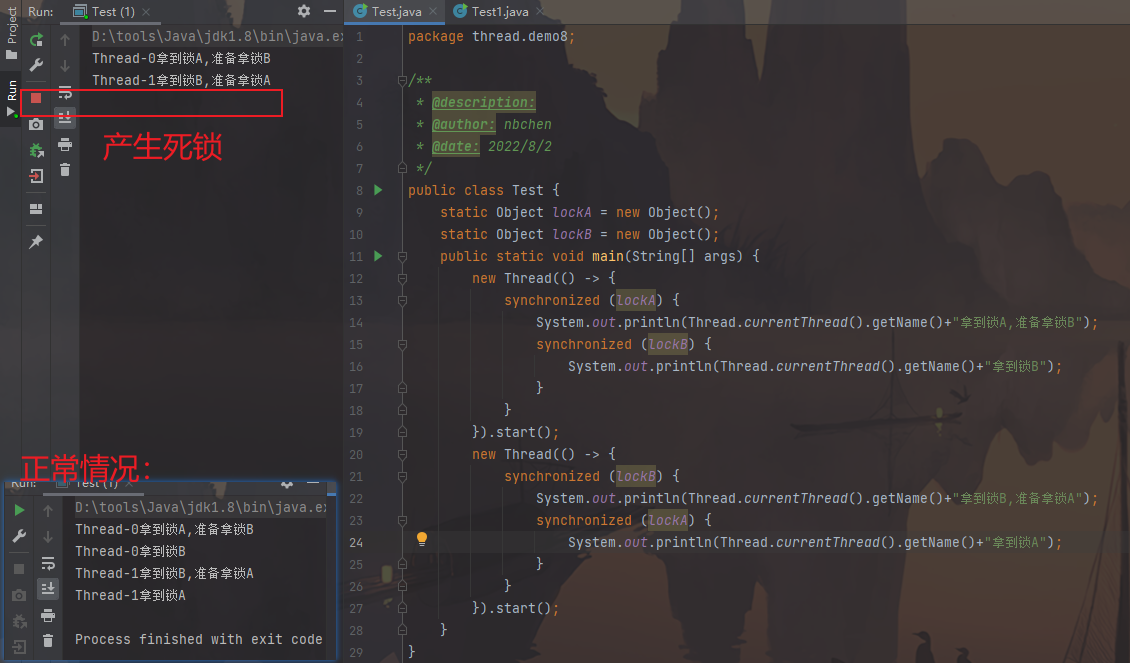Click the Restore Layout icon

(36, 209)
